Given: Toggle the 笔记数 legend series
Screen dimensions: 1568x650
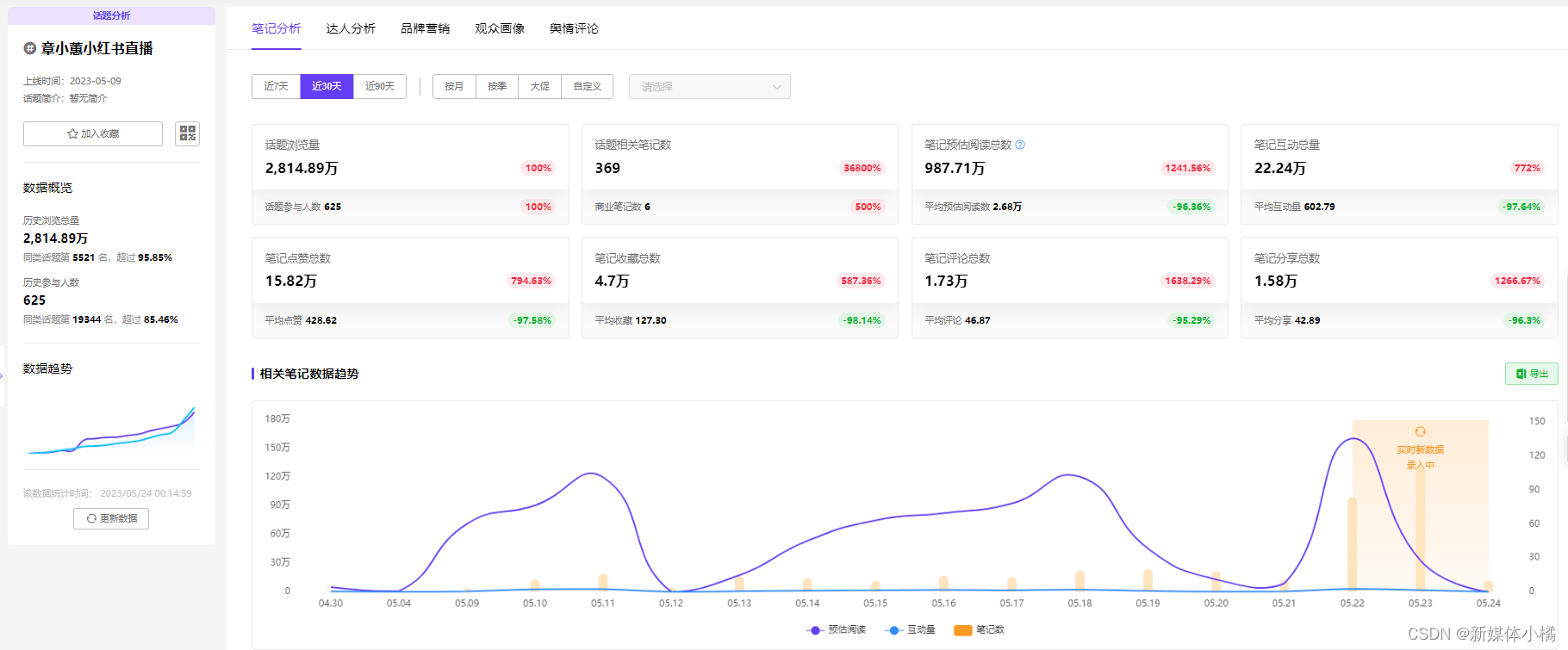Looking at the screenshot, I should pos(980,630).
